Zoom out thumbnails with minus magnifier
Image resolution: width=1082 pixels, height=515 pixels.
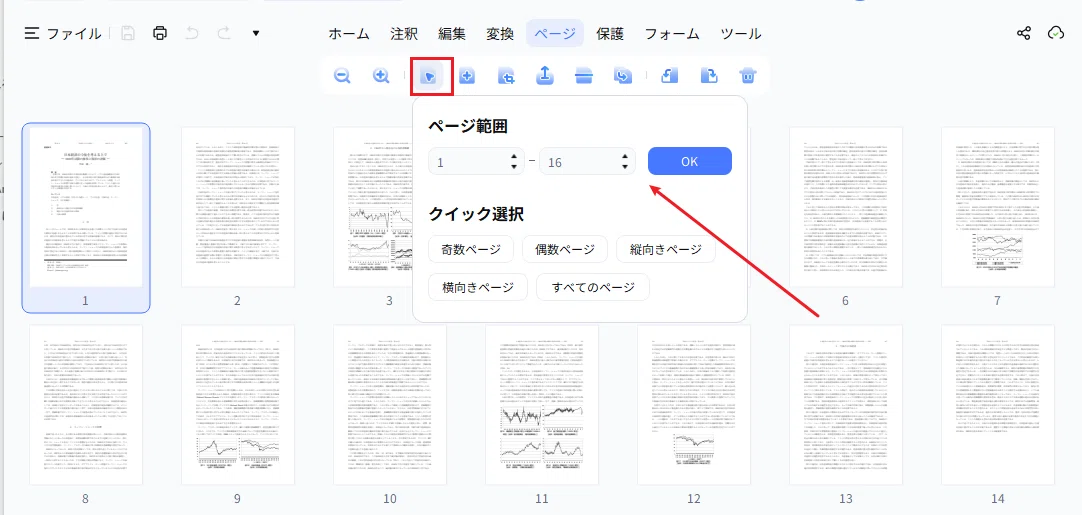pyautogui.click(x=342, y=76)
